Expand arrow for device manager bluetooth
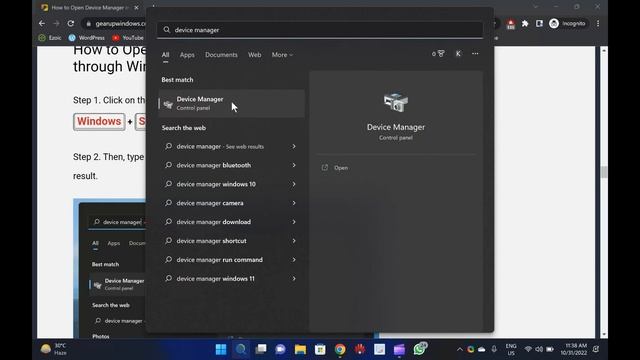This screenshot has height=360, width=640. tap(294, 165)
